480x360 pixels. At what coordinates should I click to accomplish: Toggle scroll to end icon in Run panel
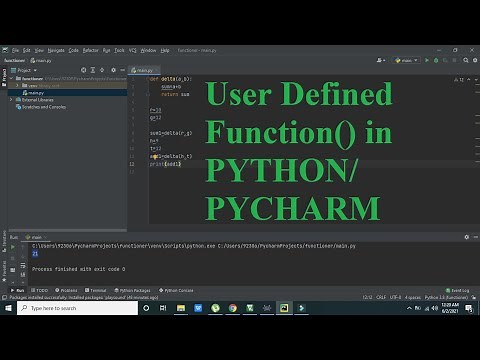tap(23, 274)
